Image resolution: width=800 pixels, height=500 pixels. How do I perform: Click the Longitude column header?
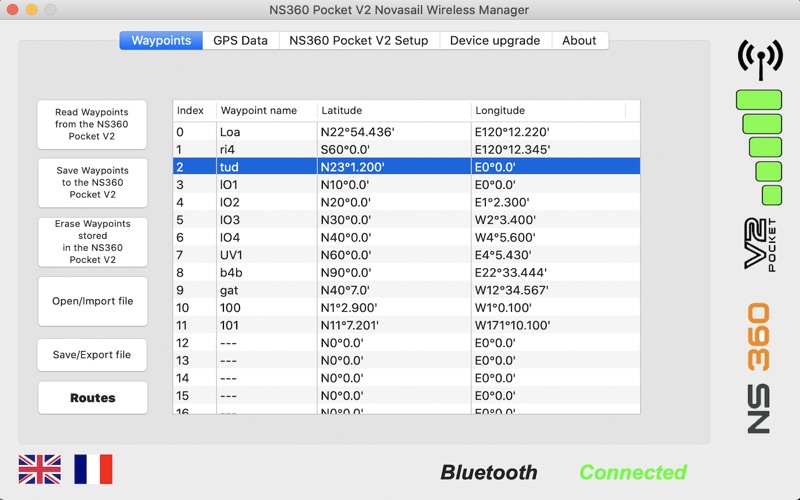click(548, 111)
